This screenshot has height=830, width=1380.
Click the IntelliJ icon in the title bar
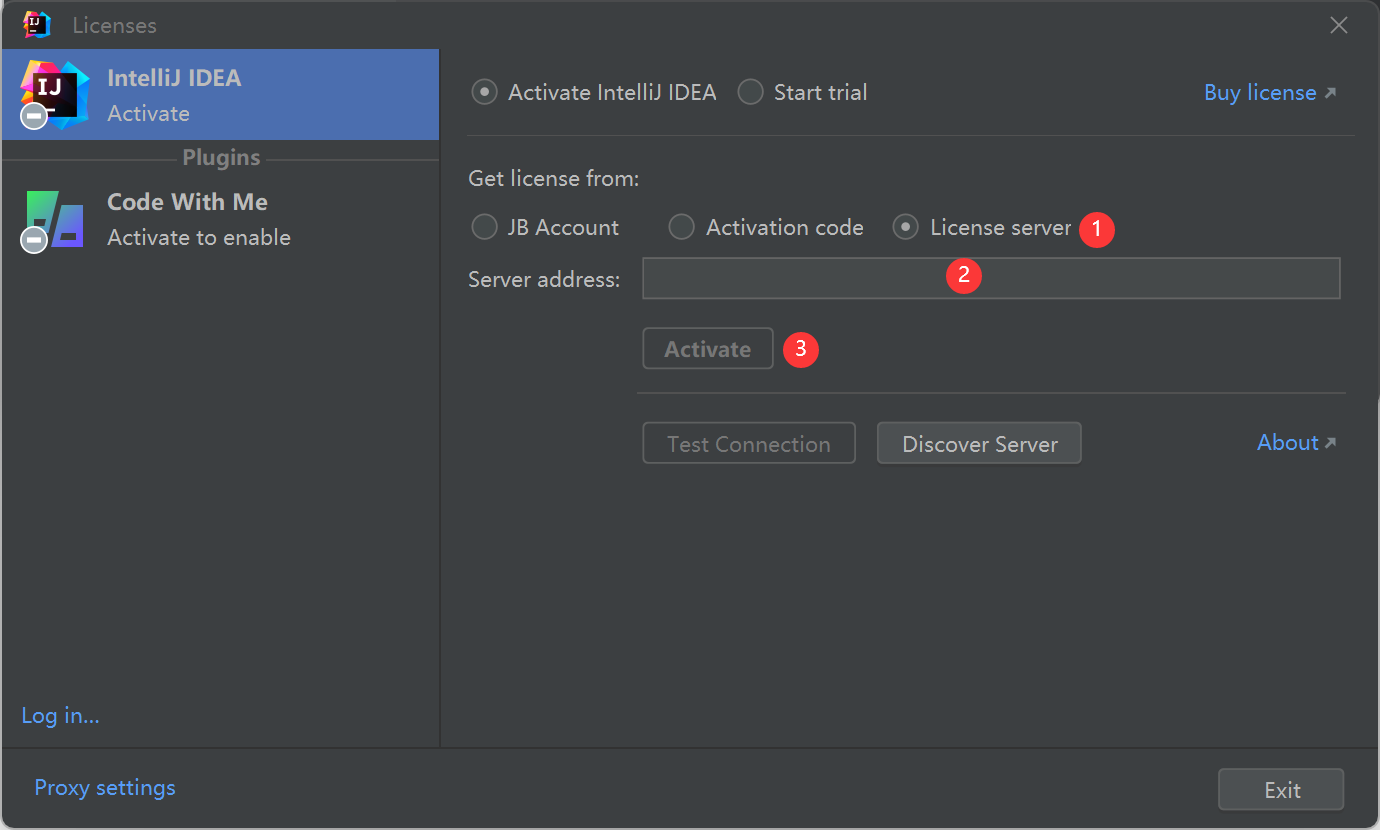point(37,25)
